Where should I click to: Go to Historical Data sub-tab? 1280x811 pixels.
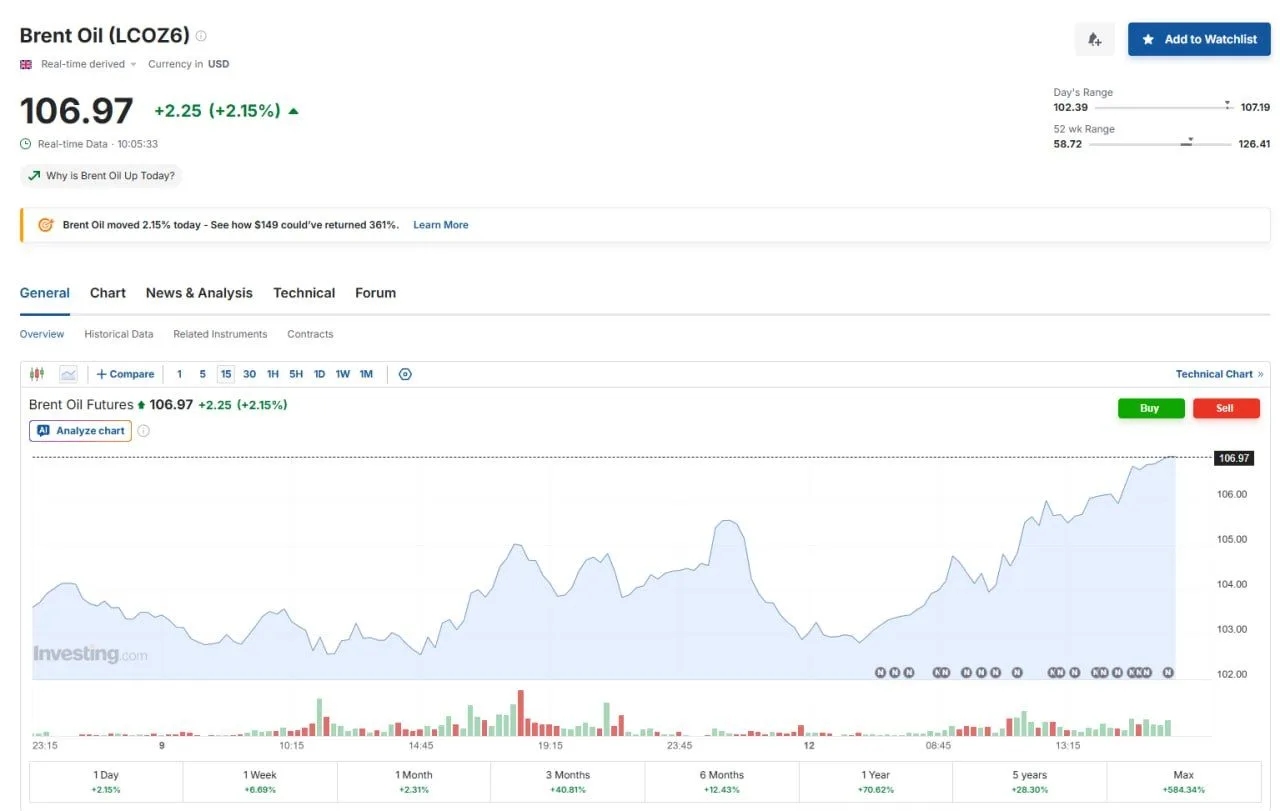(119, 334)
